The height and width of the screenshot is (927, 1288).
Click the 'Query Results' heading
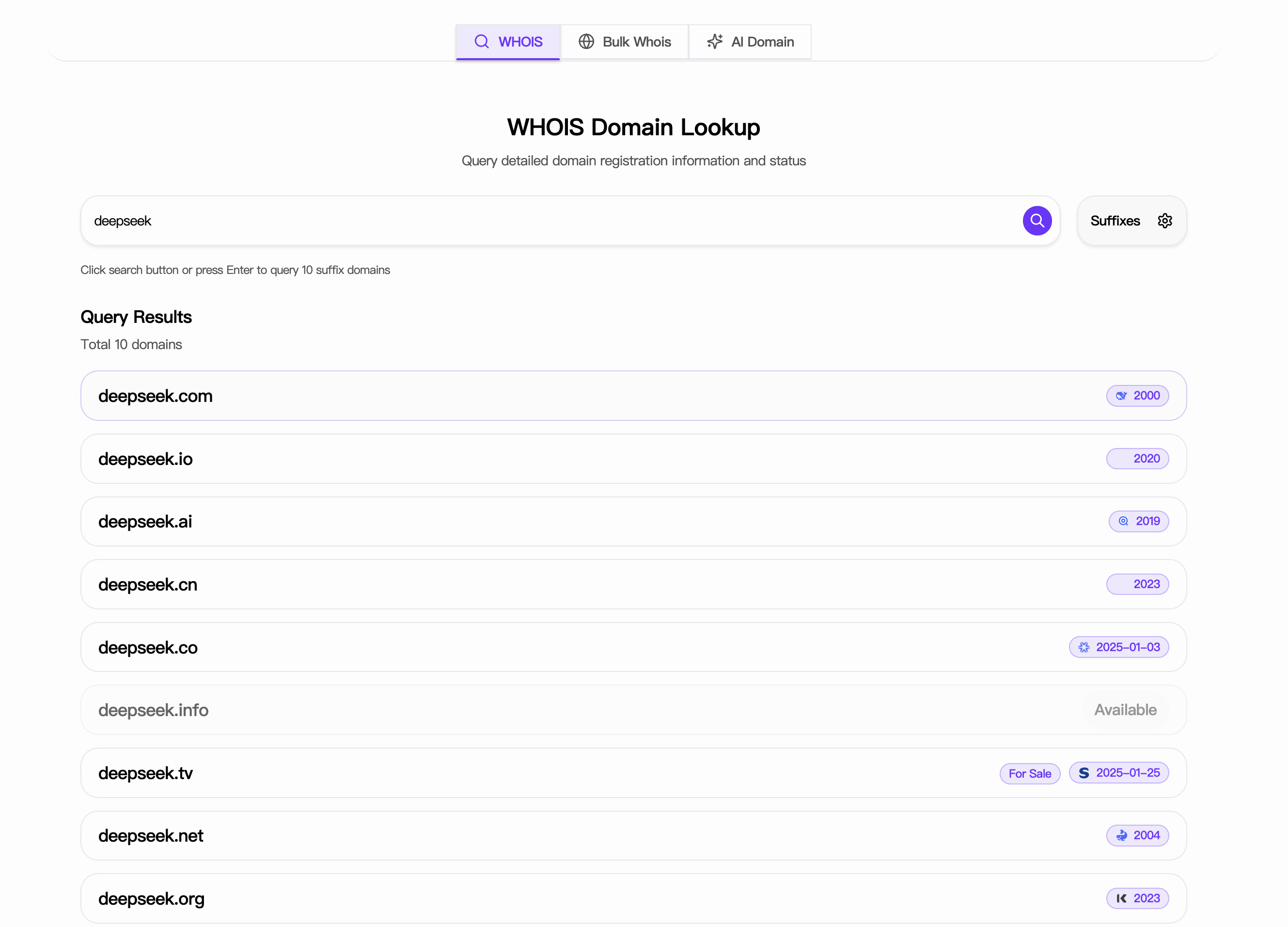pyautogui.click(x=136, y=317)
